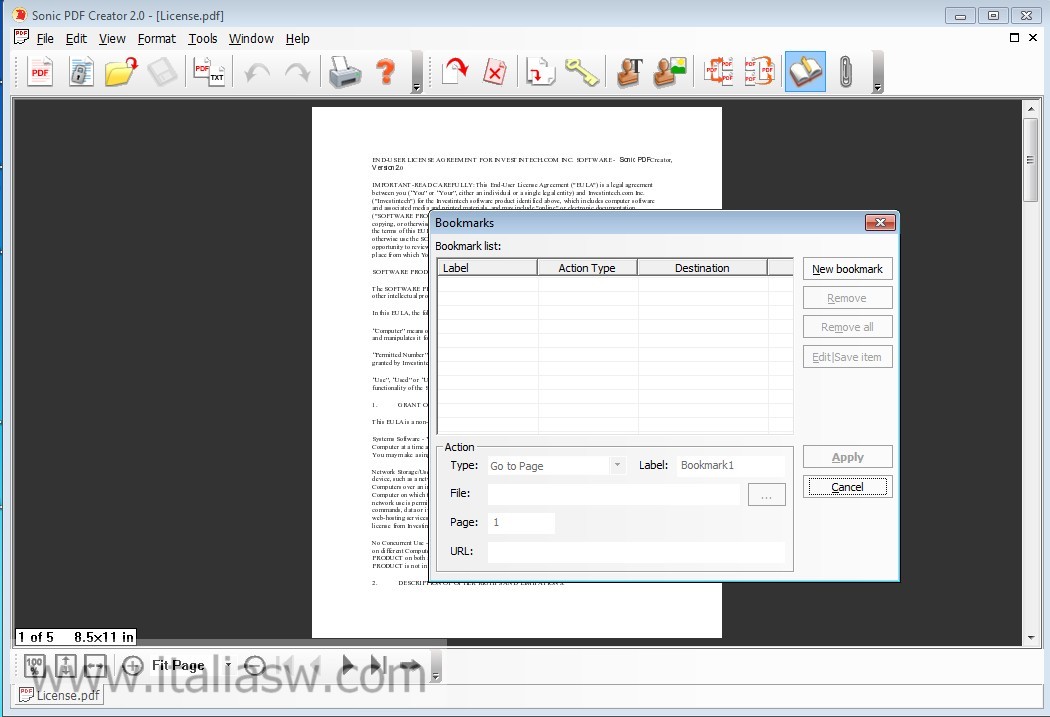Viewport: 1050px width, 717px height.
Task: Switch to the License.pdf document tab
Action: pos(60,695)
